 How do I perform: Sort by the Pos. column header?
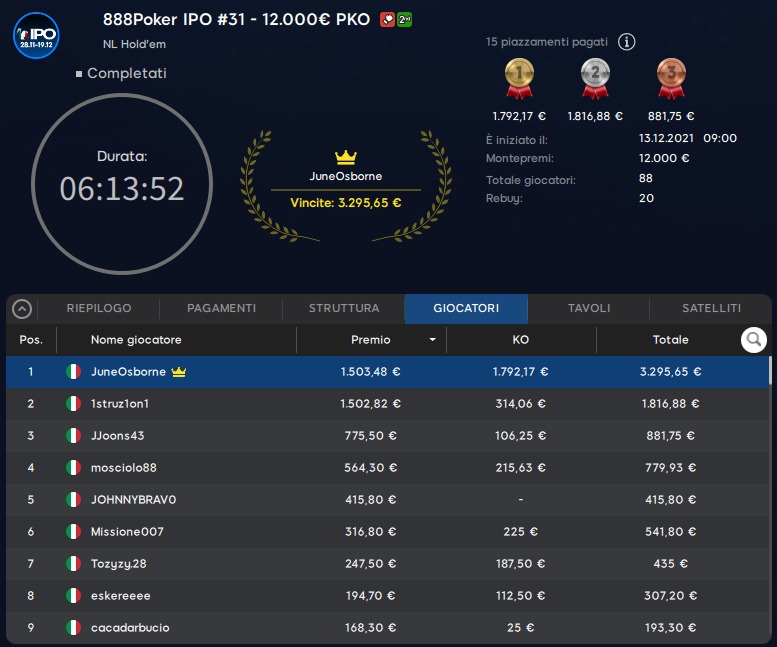pyautogui.click(x=31, y=339)
